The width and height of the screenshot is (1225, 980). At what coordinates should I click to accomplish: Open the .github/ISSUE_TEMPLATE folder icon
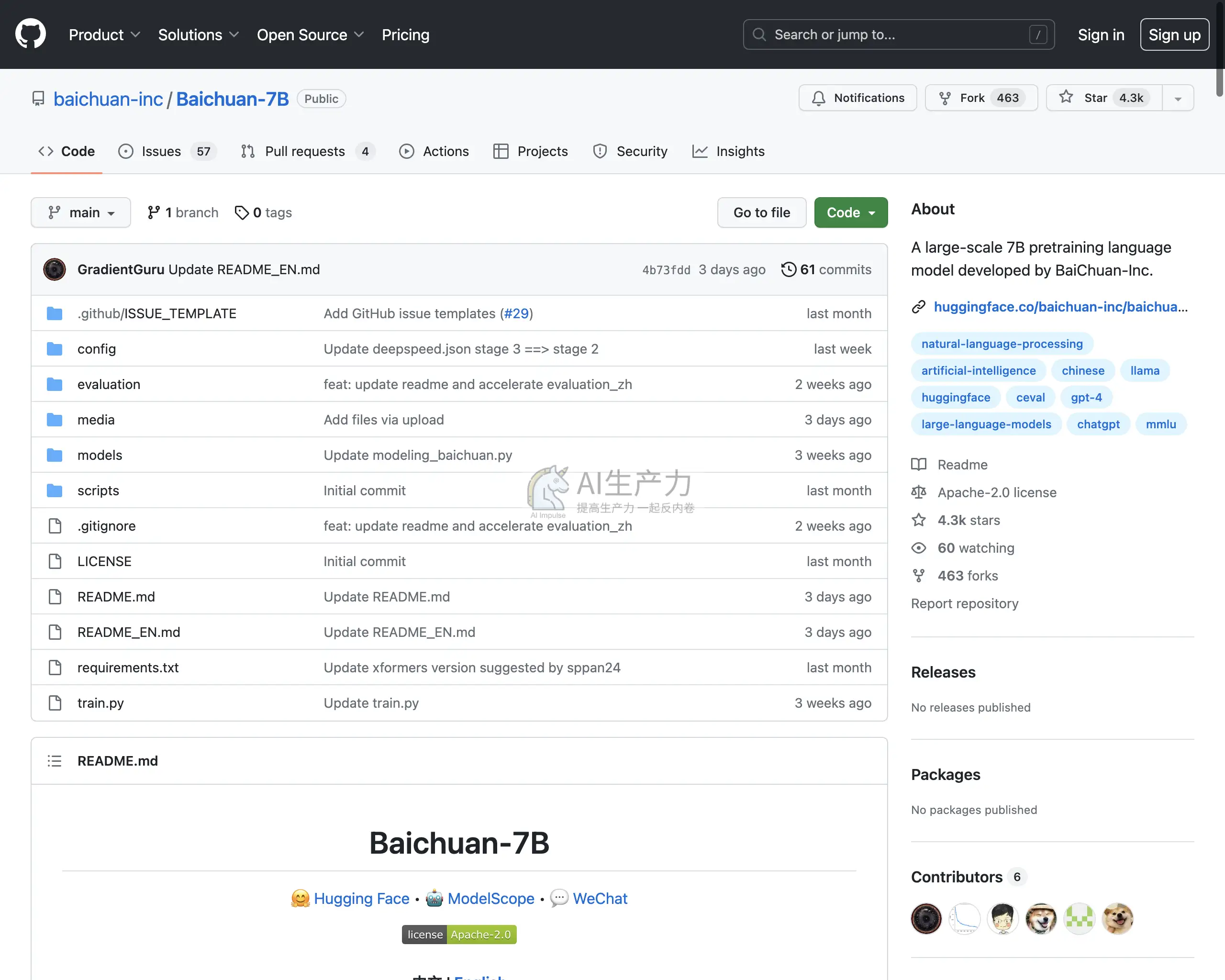[55, 313]
